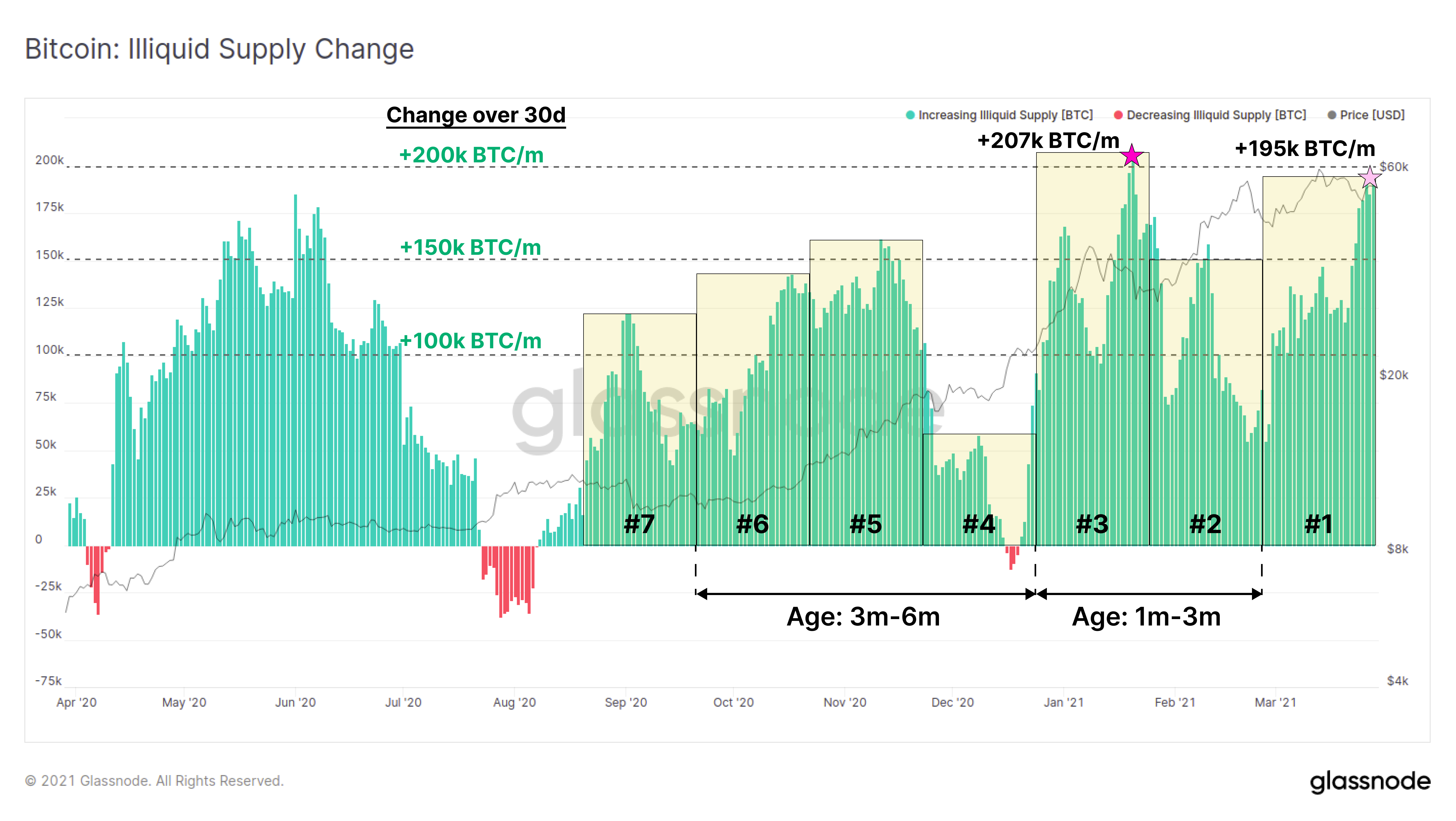Screen dimensions: 1456x821
Task: Click the Bitcoin: Illiquid Supply Change title
Action: (219, 49)
